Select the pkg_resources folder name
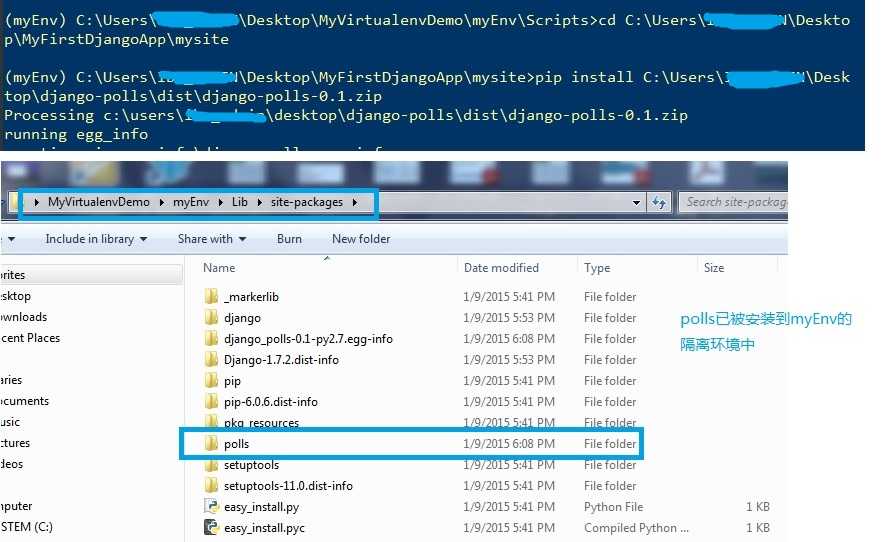881x542 pixels. coord(261,423)
